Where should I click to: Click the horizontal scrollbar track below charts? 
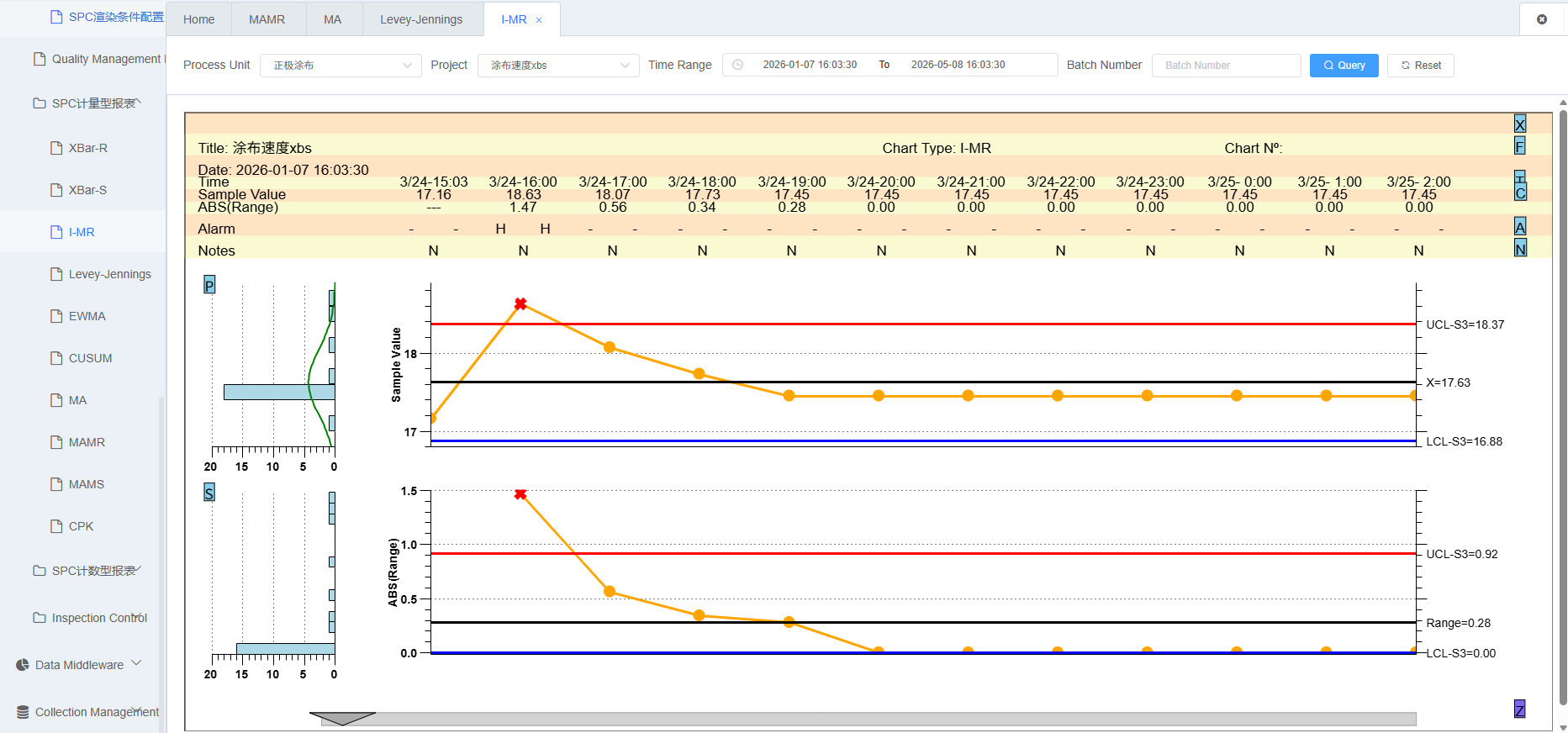coord(868,720)
